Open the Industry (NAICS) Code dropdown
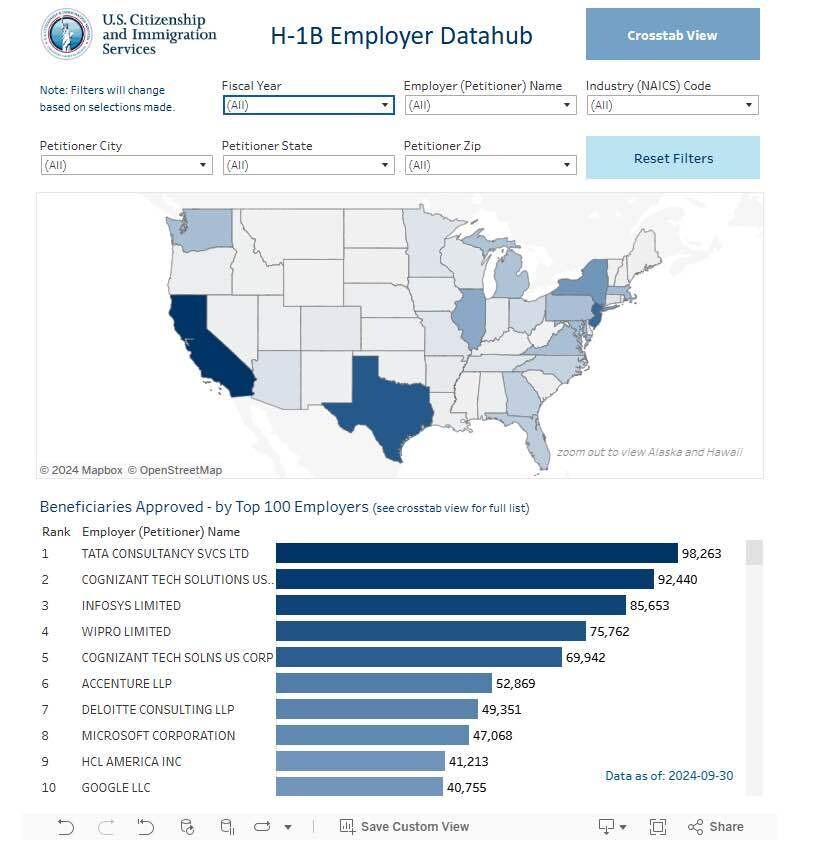823x845 pixels. click(x=748, y=105)
